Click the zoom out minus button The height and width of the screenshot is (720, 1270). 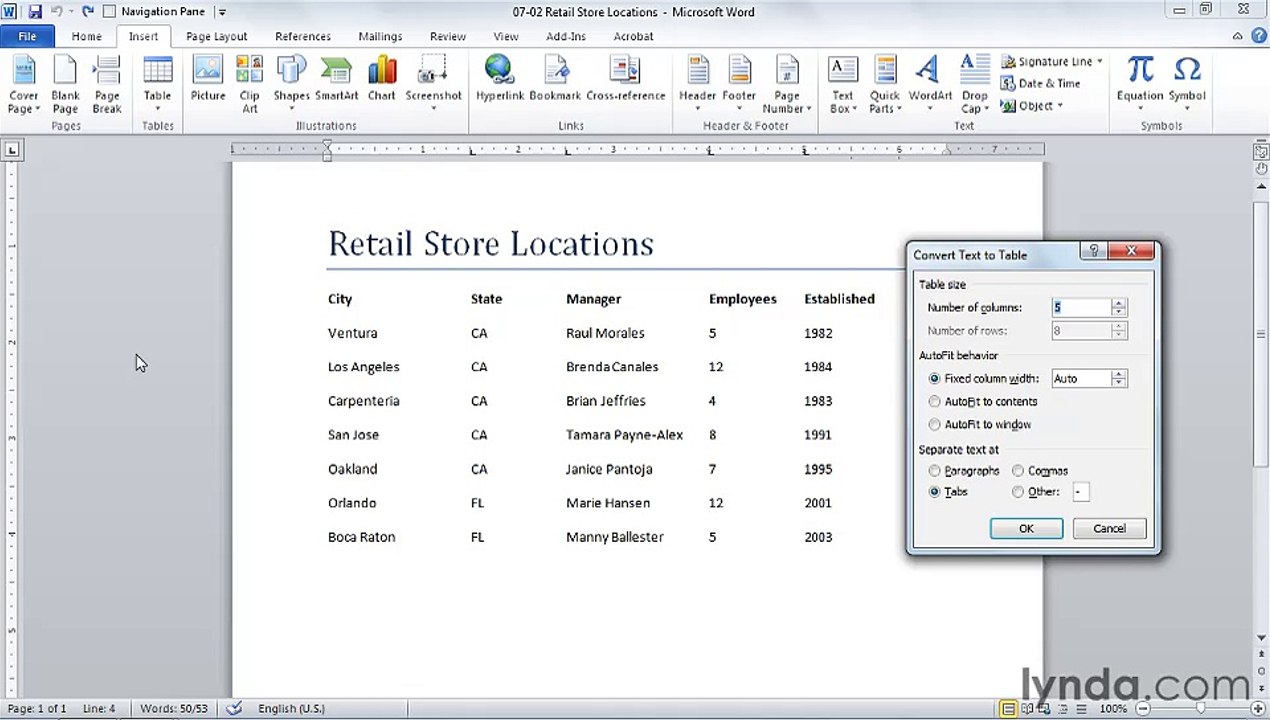(1142, 709)
